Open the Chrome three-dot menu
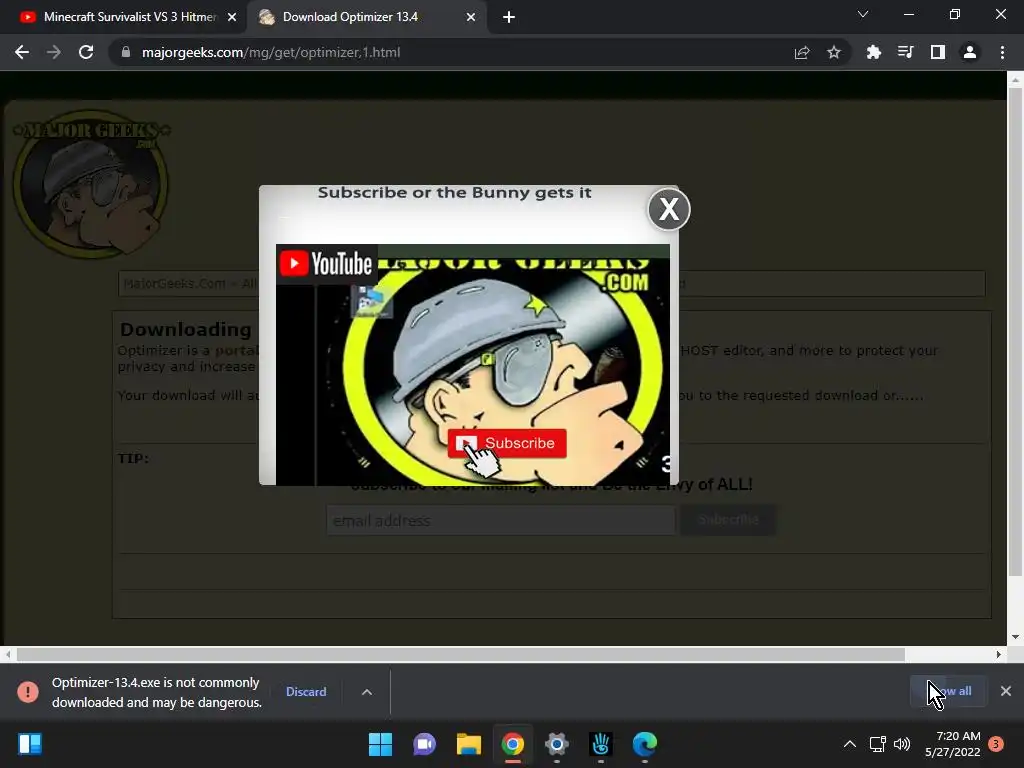 pyautogui.click(x=1002, y=52)
